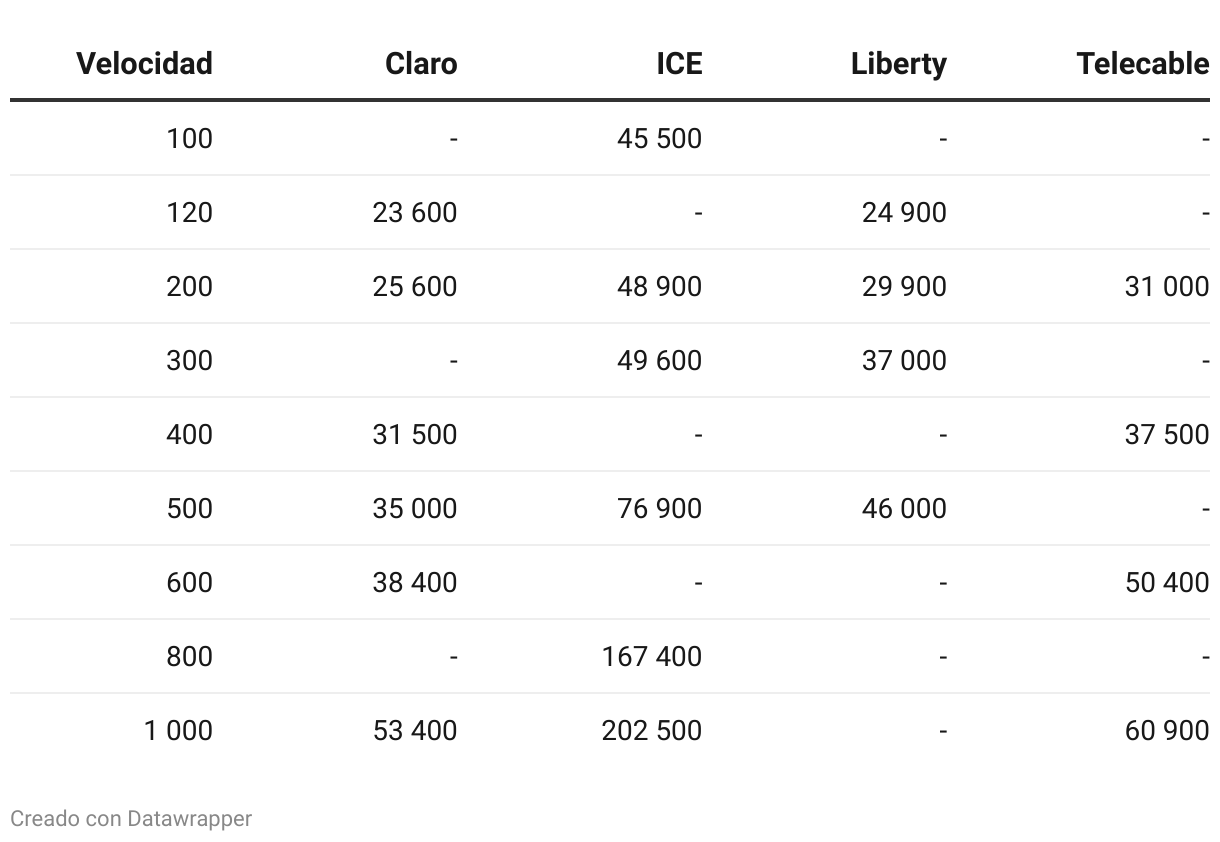This screenshot has height=842, width=1220.
Task: Select the Telecable column header
Action: click(1143, 64)
